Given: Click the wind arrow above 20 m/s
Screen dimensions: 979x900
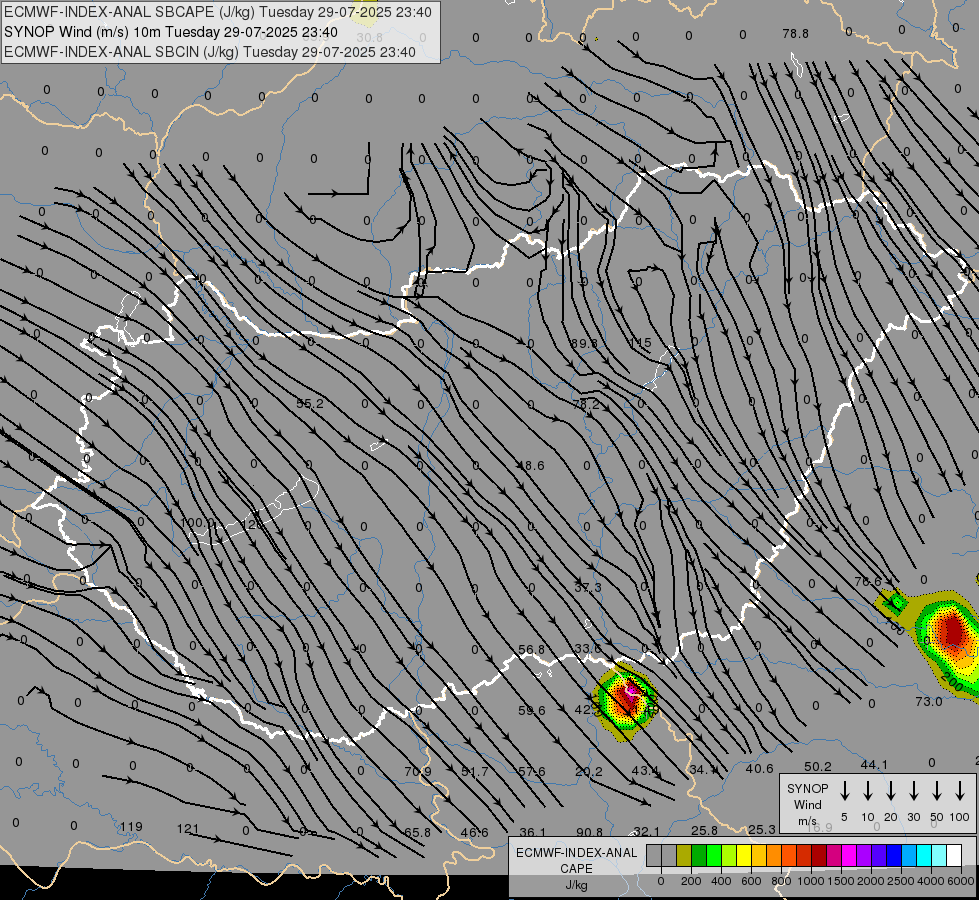Looking at the screenshot, I should coord(891,791).
